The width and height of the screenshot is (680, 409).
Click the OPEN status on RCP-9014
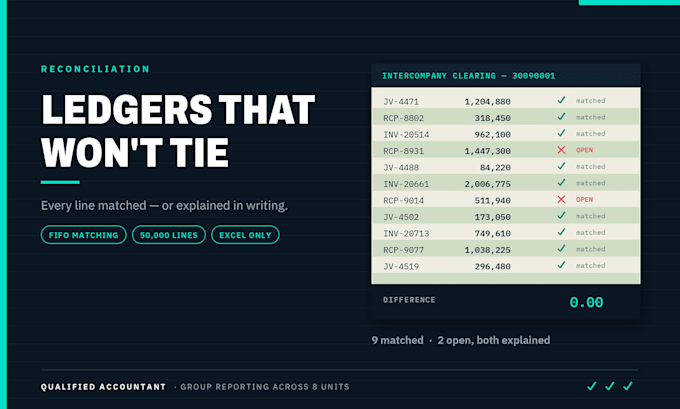tap(584, 200)
